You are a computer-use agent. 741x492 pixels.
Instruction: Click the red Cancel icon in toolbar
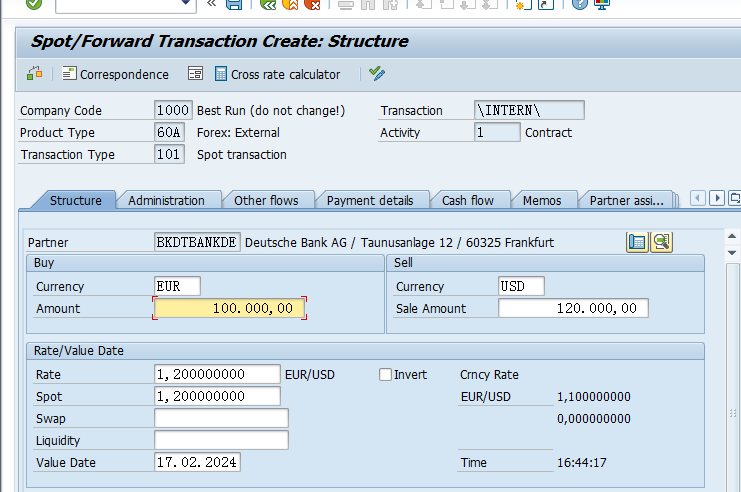(x=313, y=4)
